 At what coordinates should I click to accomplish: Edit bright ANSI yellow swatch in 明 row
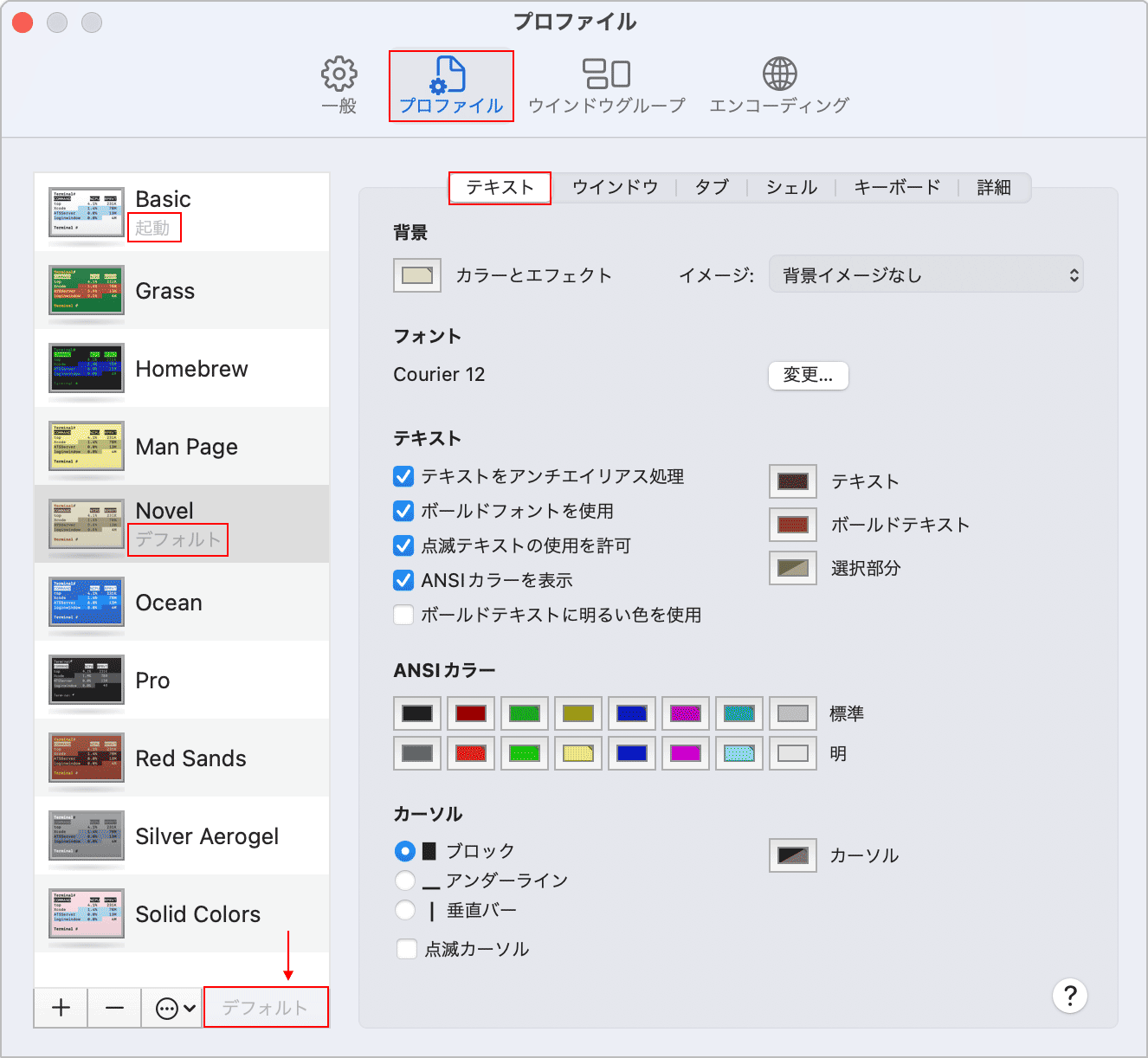click(x=578, y=753)
